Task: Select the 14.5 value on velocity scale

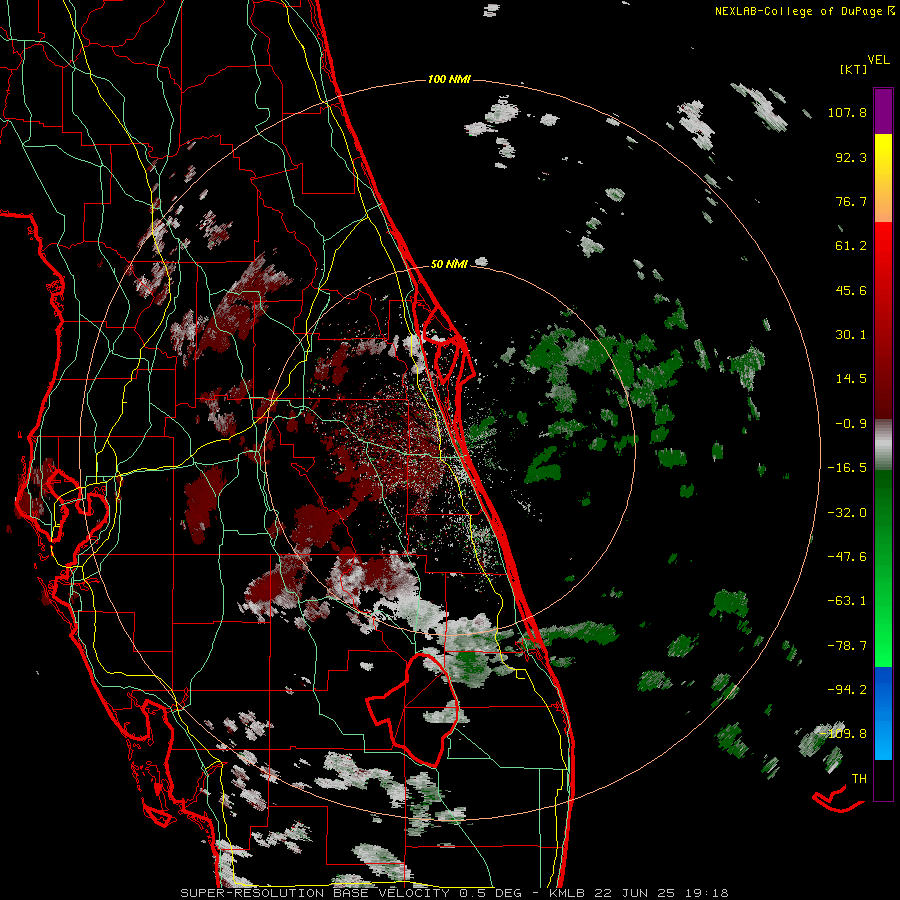Action: click(x=851, y=379)
